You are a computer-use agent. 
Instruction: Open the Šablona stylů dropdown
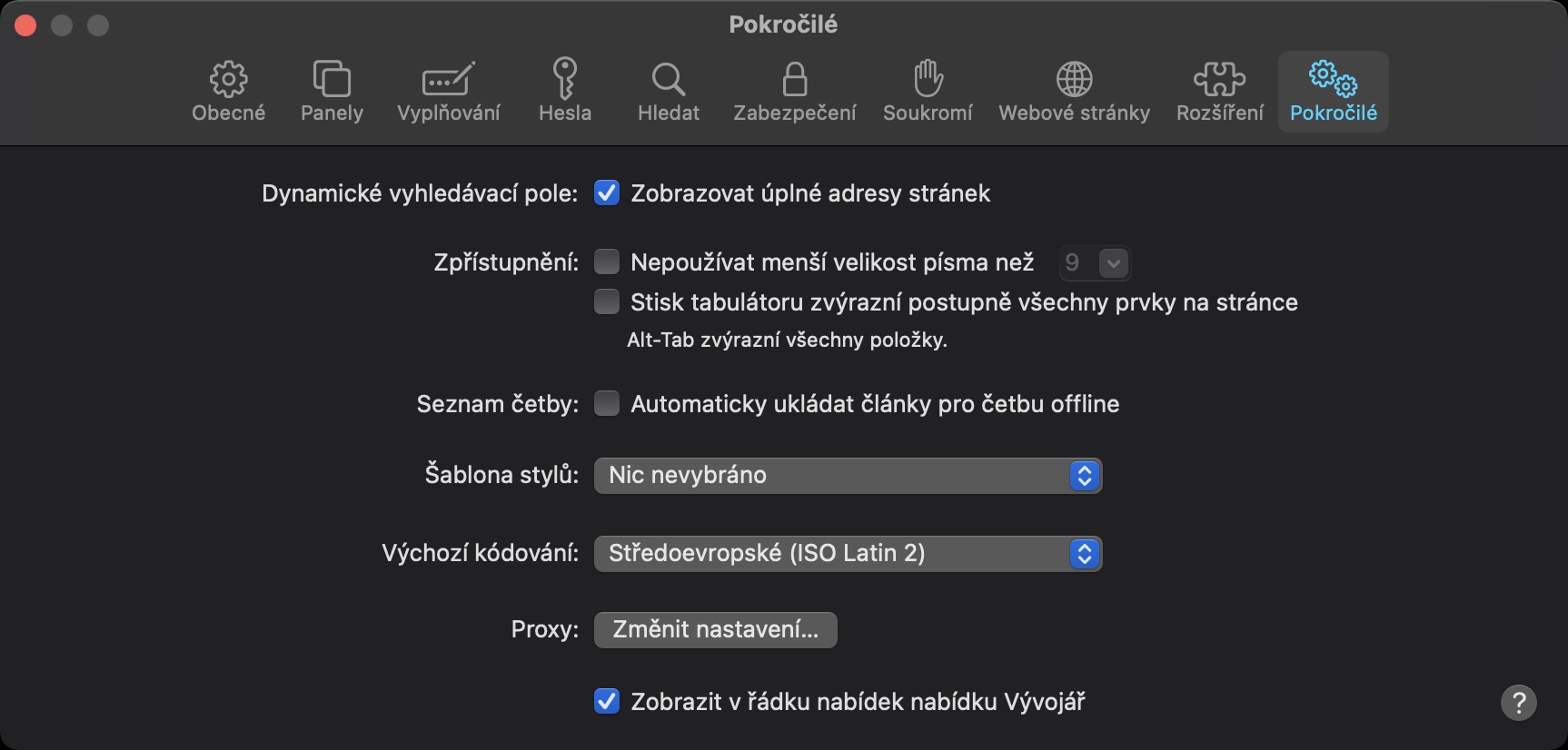click(847, 476)
